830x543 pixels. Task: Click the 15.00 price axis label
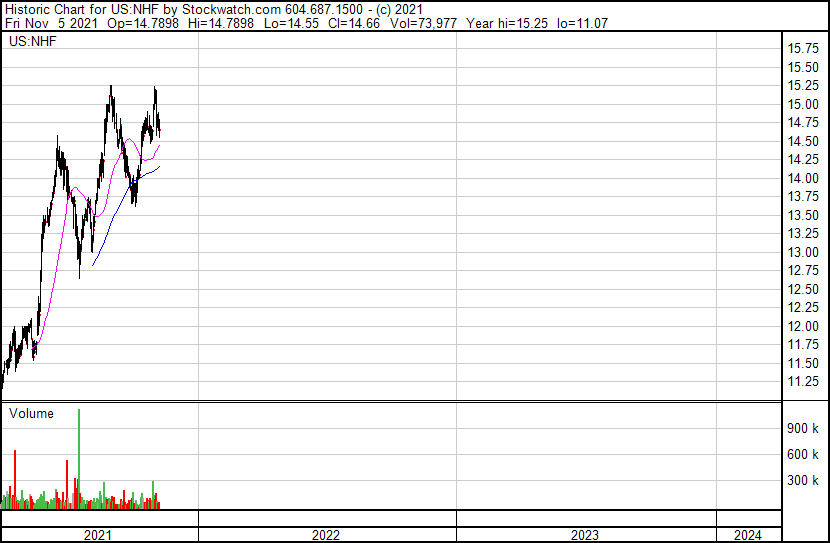coord(804,104)
